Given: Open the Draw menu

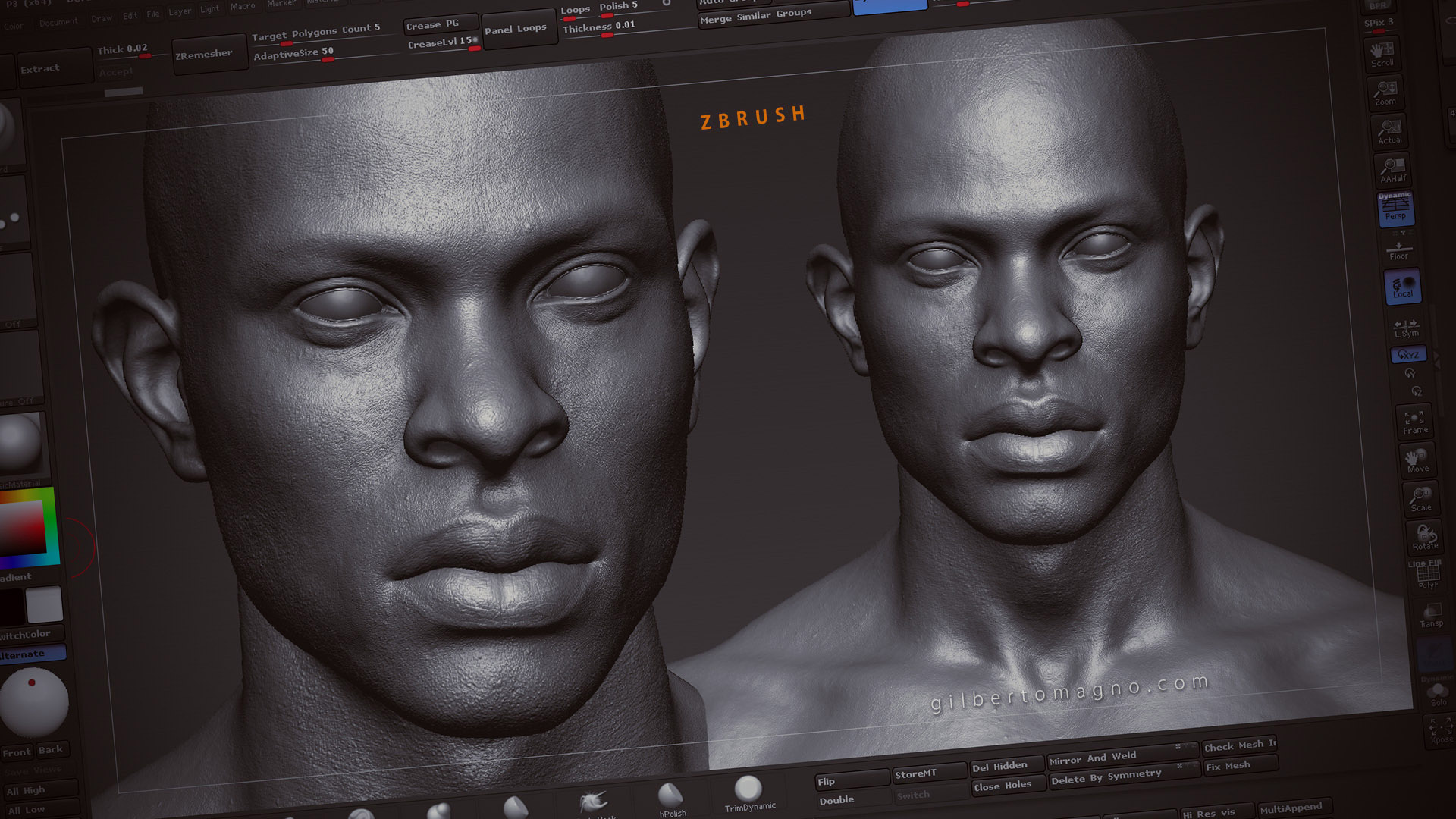Looking at the screenshot, I should [x=101, y=19].
